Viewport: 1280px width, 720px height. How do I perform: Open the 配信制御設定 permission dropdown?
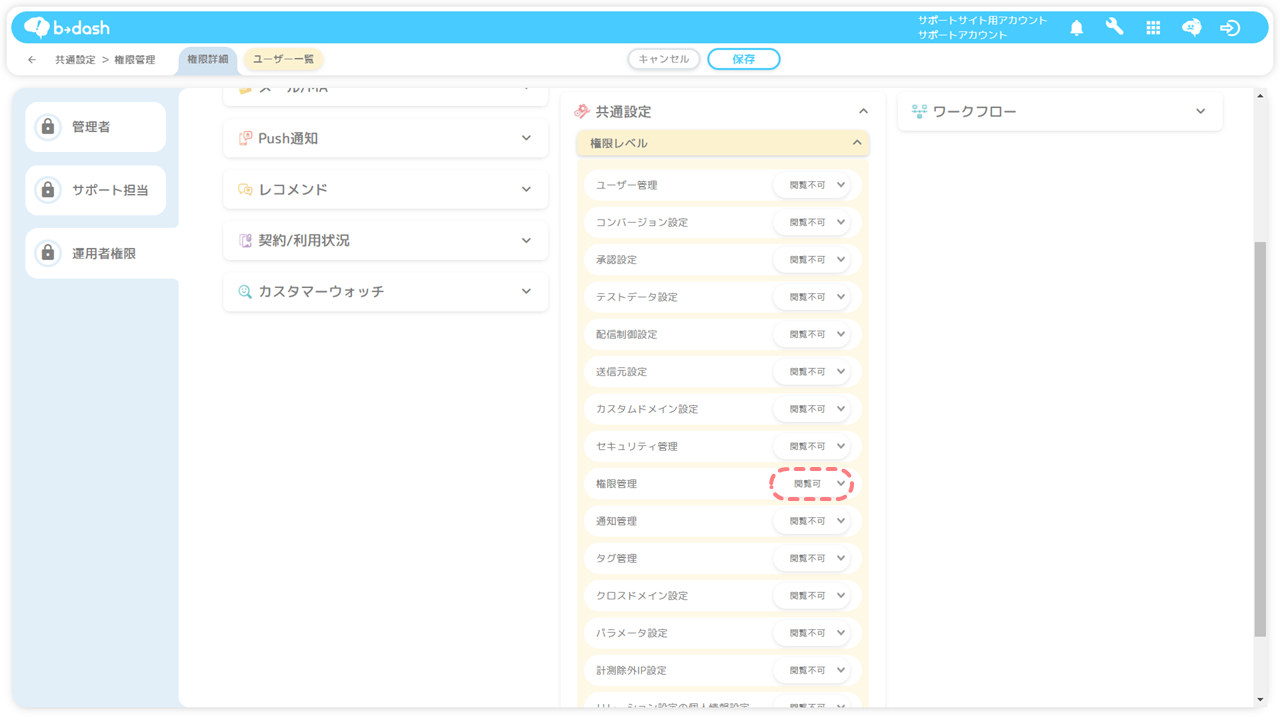pos(812,334)
